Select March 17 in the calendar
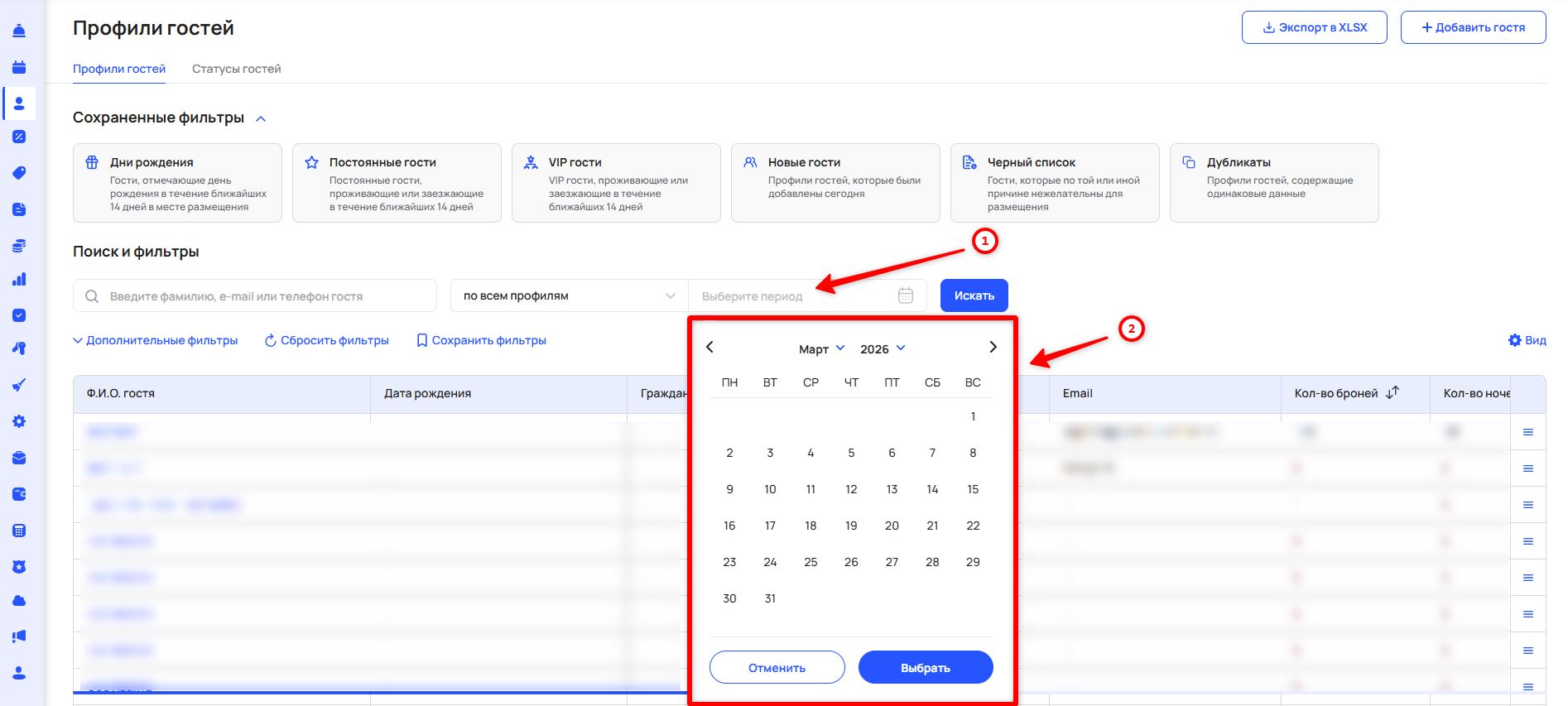Screen dimensions: 1568x706 click(x=770, y=526)
